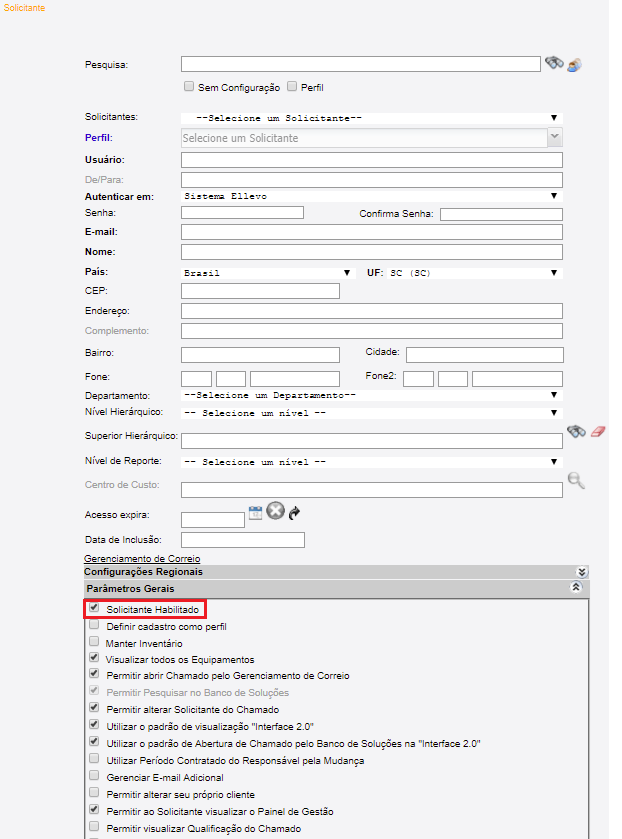
Task: Enable Gerenciar E-mail Adicional
Action: coord(94,775)
